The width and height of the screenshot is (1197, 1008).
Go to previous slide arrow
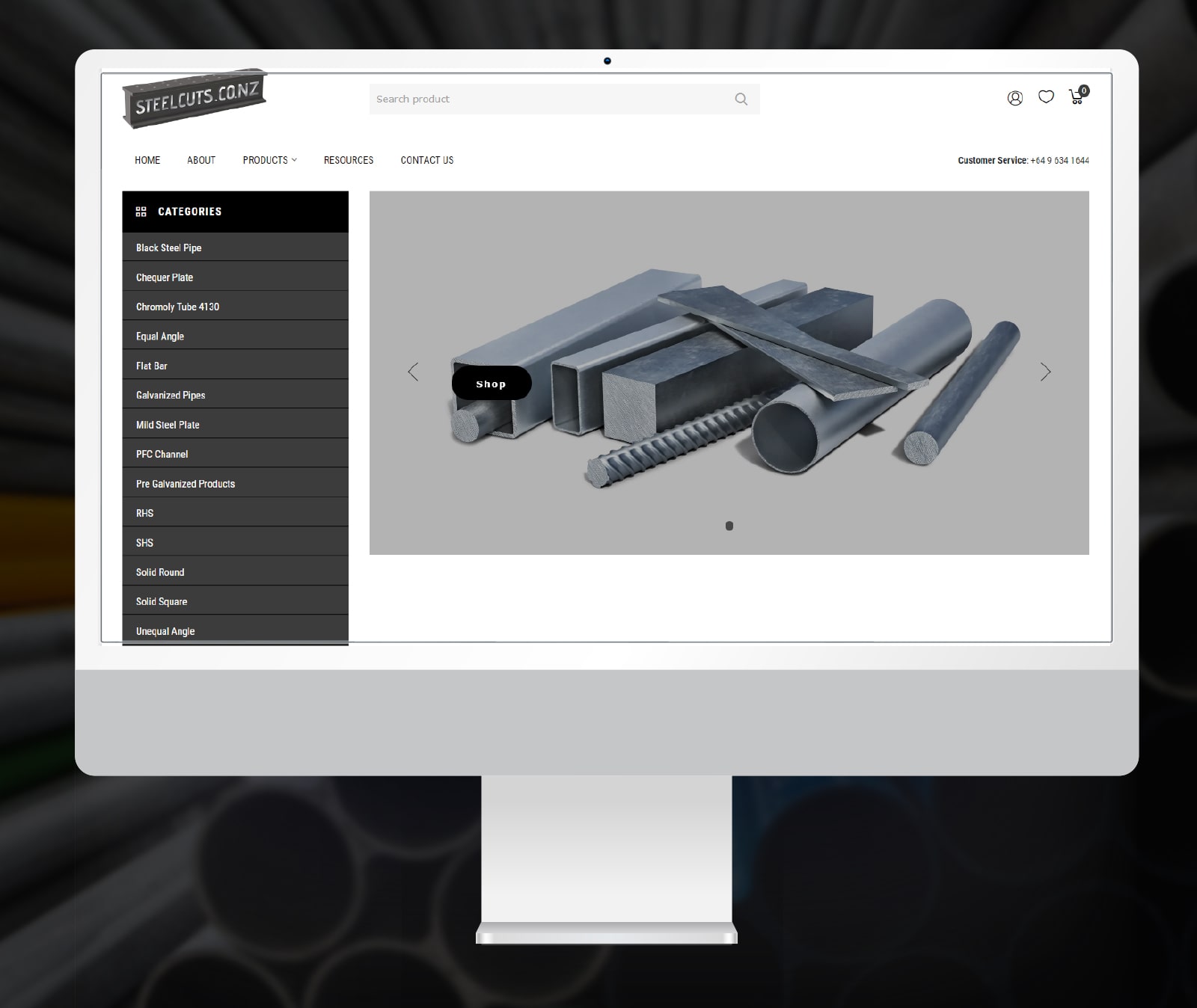413,372
